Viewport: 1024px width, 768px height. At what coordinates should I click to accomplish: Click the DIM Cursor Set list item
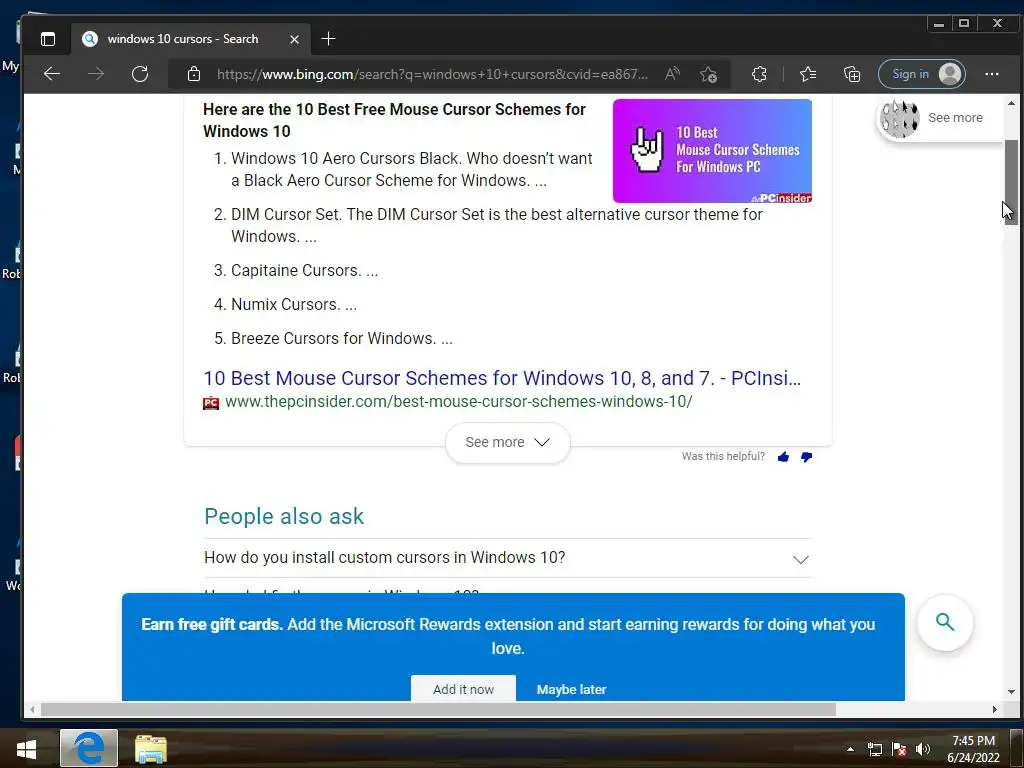pyautogui.click(x=496, y=225)
